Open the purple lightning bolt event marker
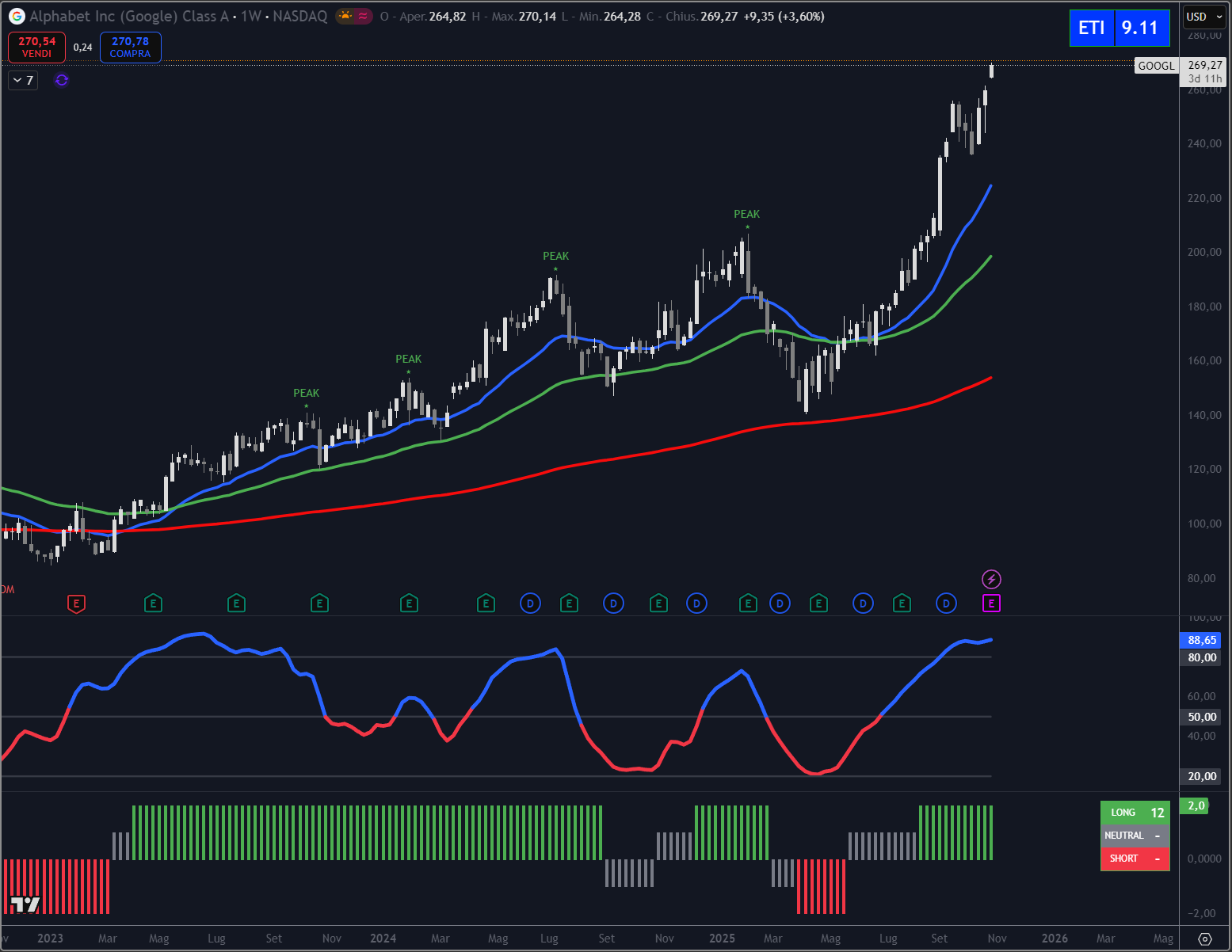1232x952 pixels. pyautogui.click(x=991, y=579)
